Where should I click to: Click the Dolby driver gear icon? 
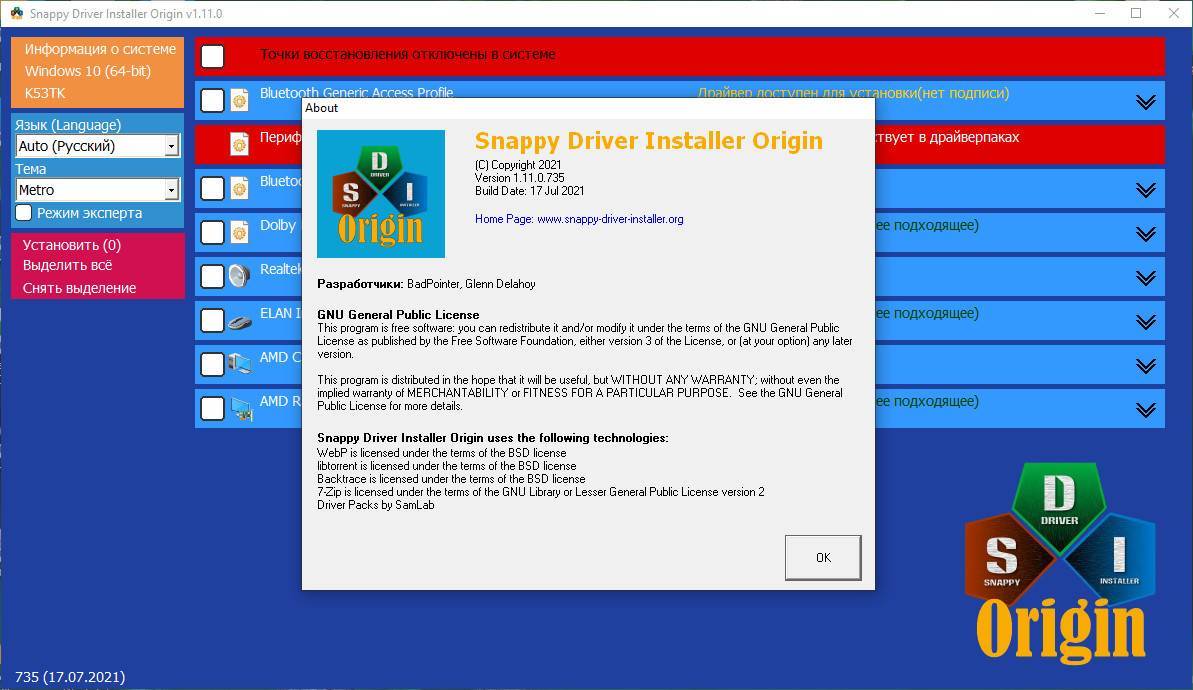click(239, 232)
